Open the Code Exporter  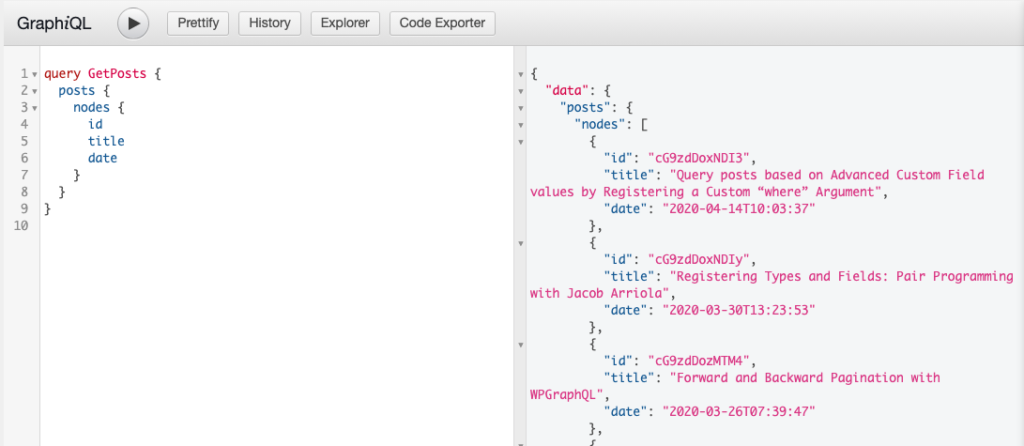tap(442, 23)
